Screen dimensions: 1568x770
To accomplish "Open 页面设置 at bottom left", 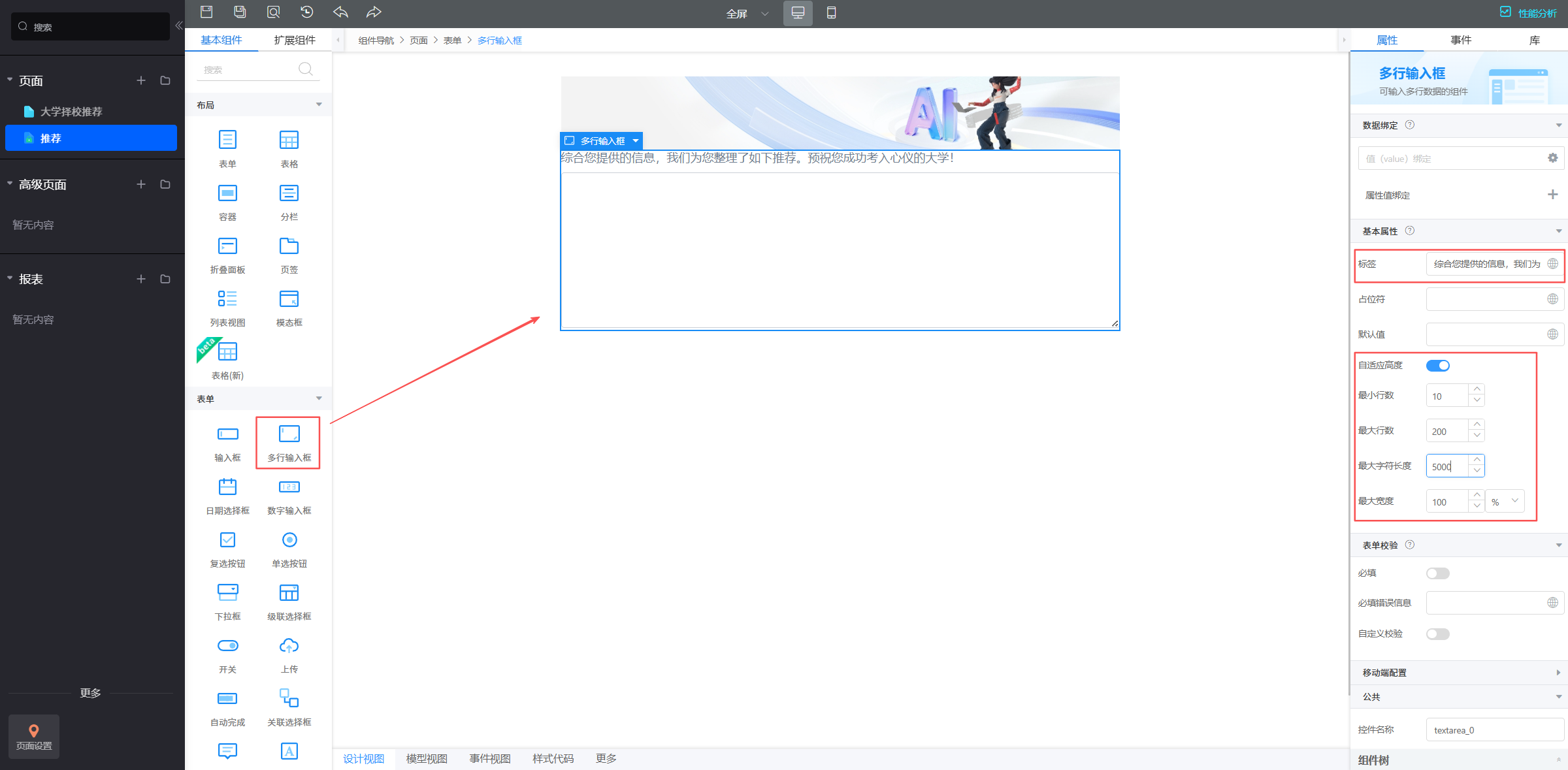I will pos(34,736).
